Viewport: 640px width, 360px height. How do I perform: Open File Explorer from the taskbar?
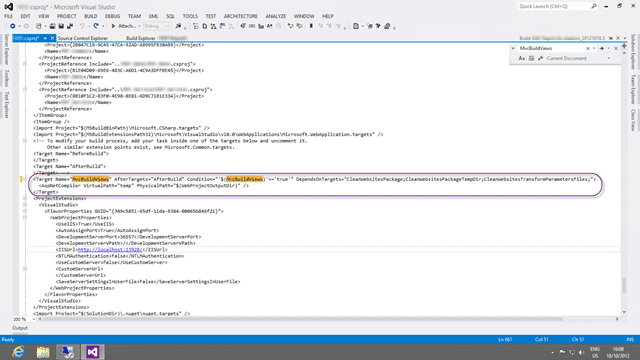point(43,352)
